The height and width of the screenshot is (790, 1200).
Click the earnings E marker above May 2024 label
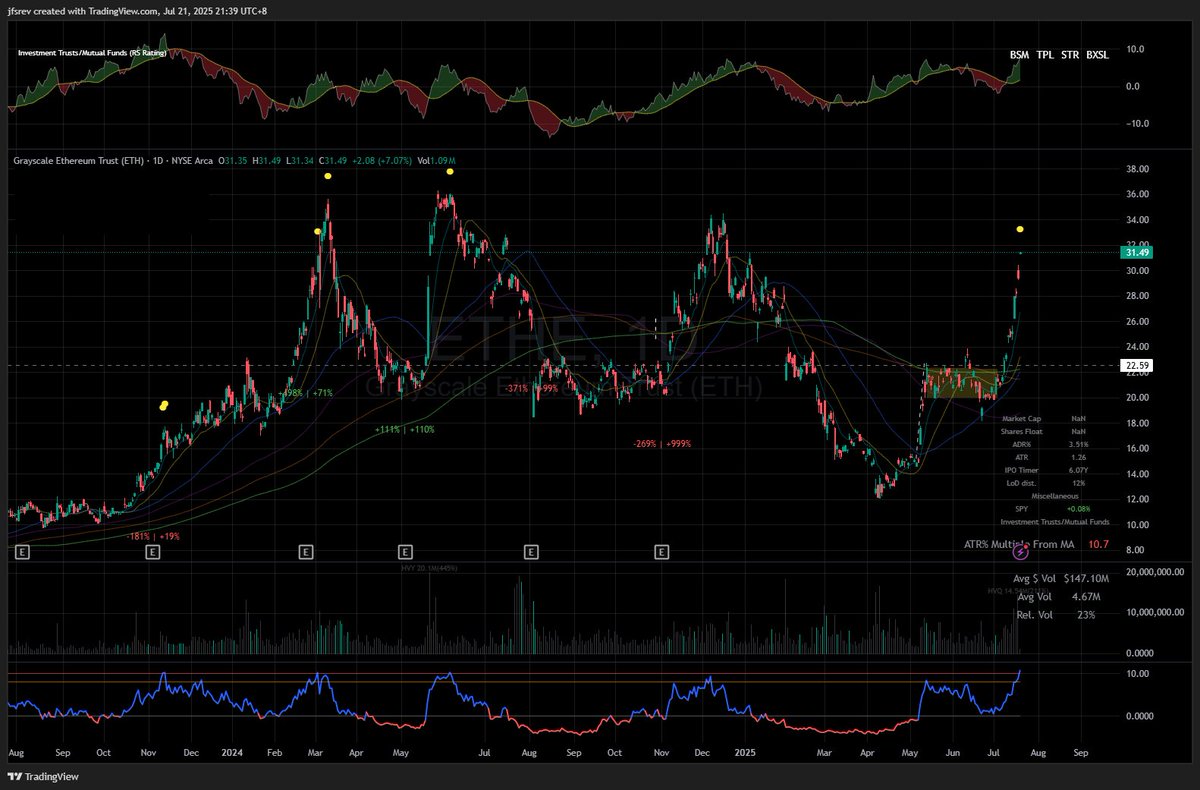tap(405, 551)
